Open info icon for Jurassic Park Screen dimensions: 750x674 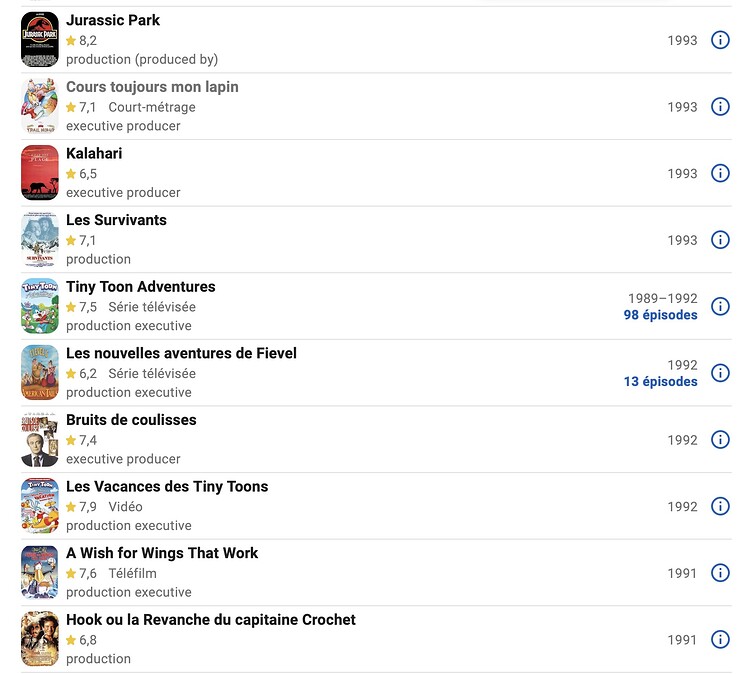point(720,40)
